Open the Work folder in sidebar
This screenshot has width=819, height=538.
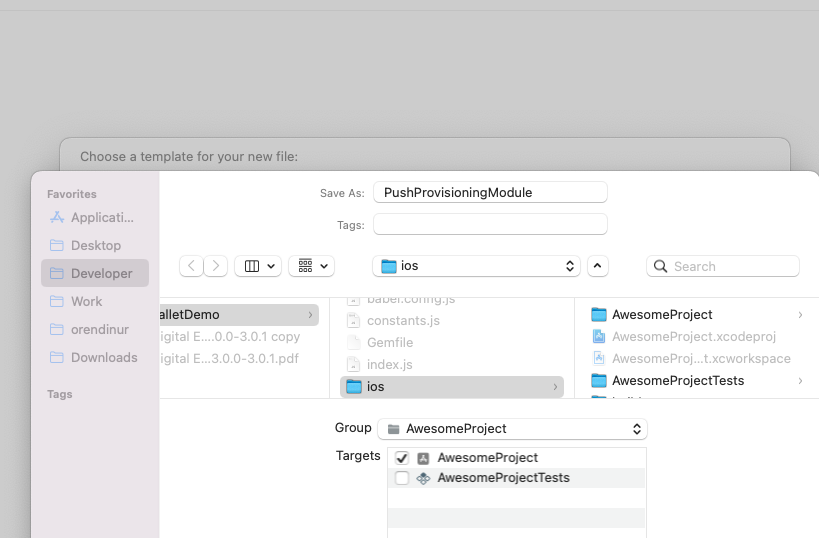point(86,301)
